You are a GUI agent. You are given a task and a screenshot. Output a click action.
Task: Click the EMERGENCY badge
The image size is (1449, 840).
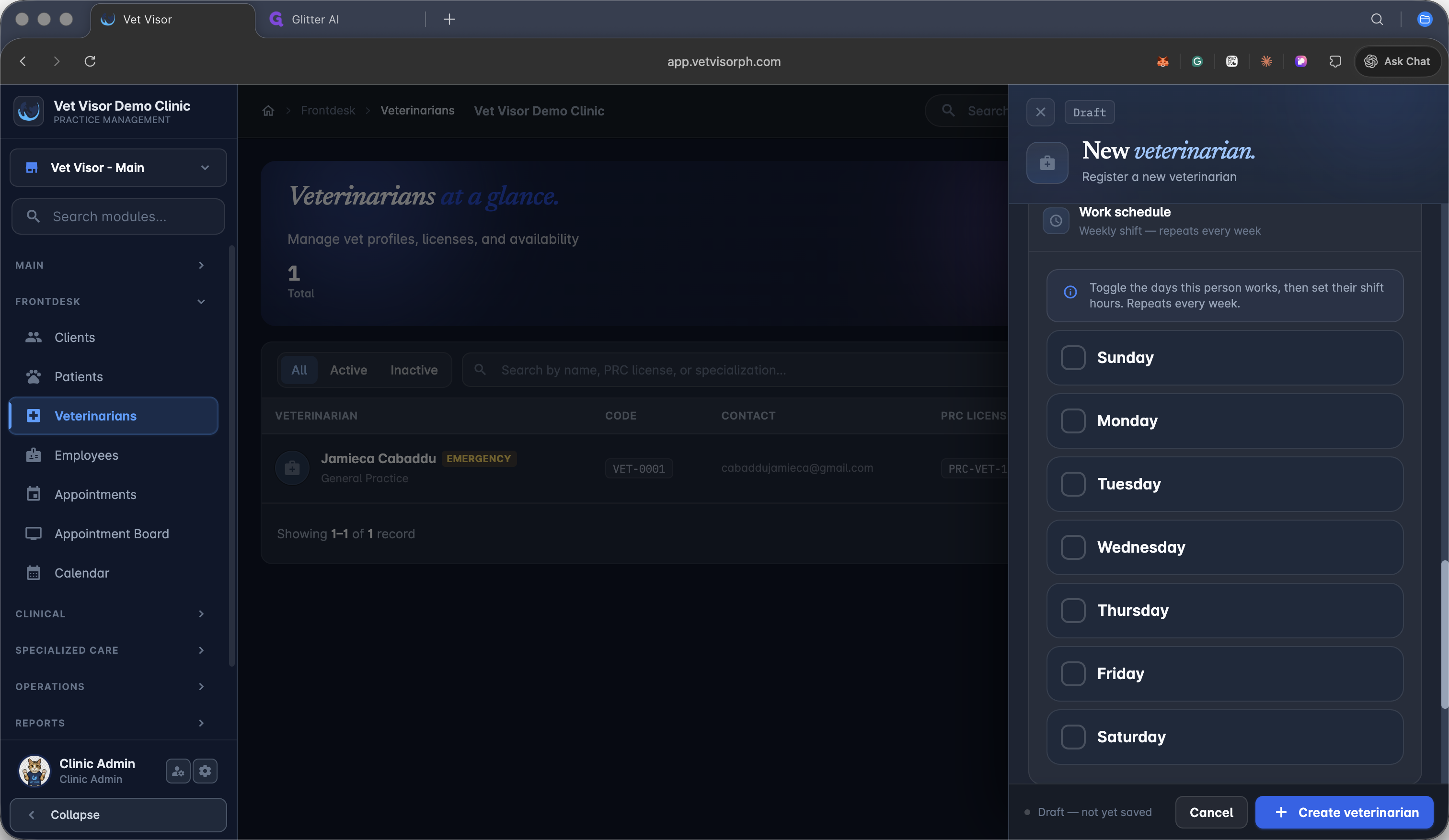coord(478,458)
